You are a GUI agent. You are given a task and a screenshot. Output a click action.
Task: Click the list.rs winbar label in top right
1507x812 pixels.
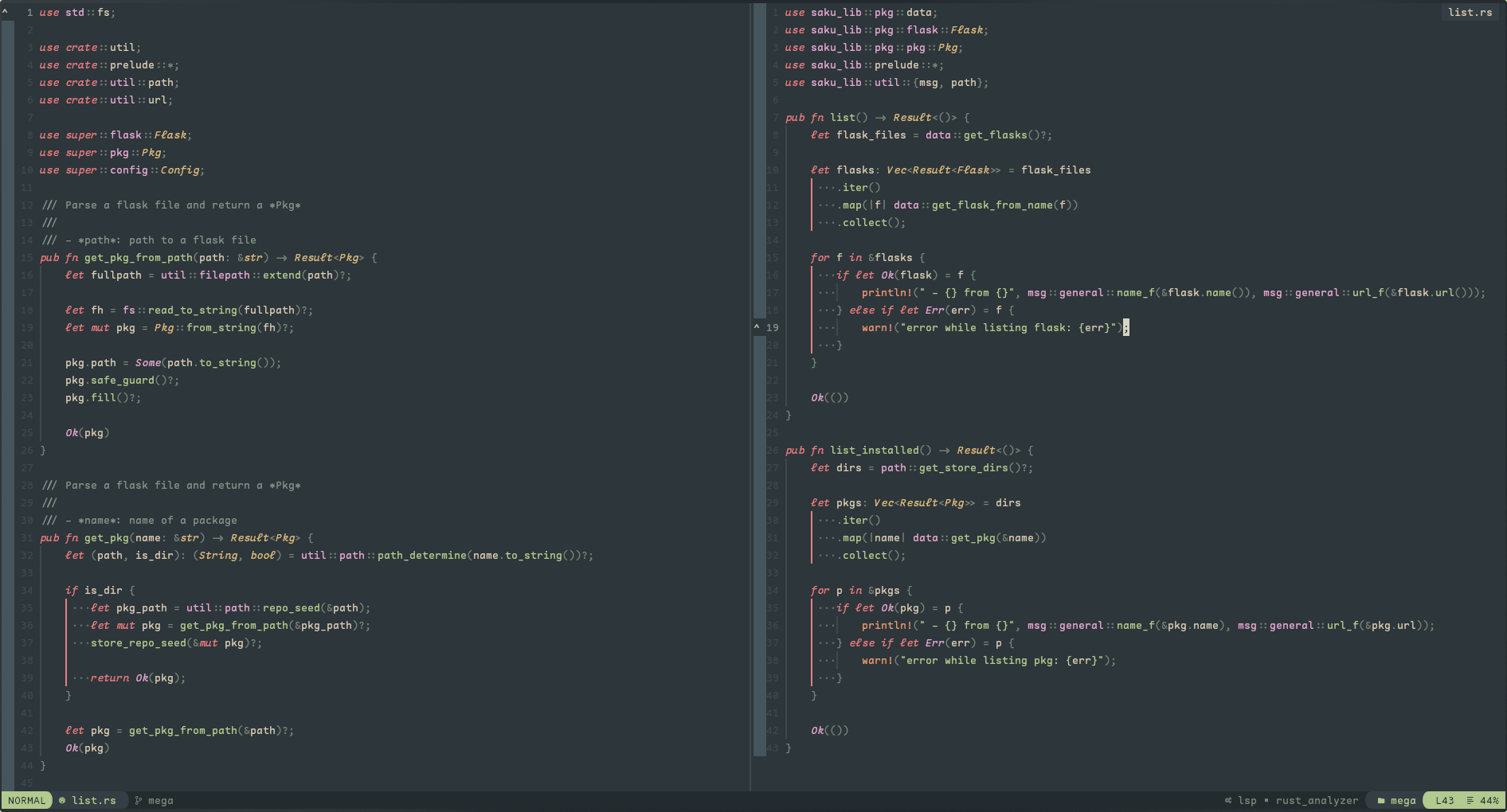[x=1470, y=12]
